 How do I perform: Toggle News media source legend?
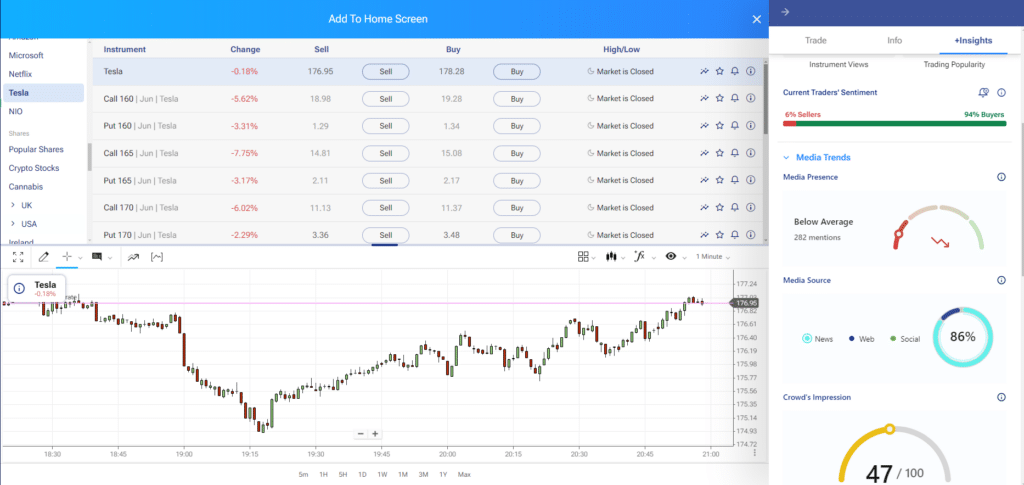point(817,339)
